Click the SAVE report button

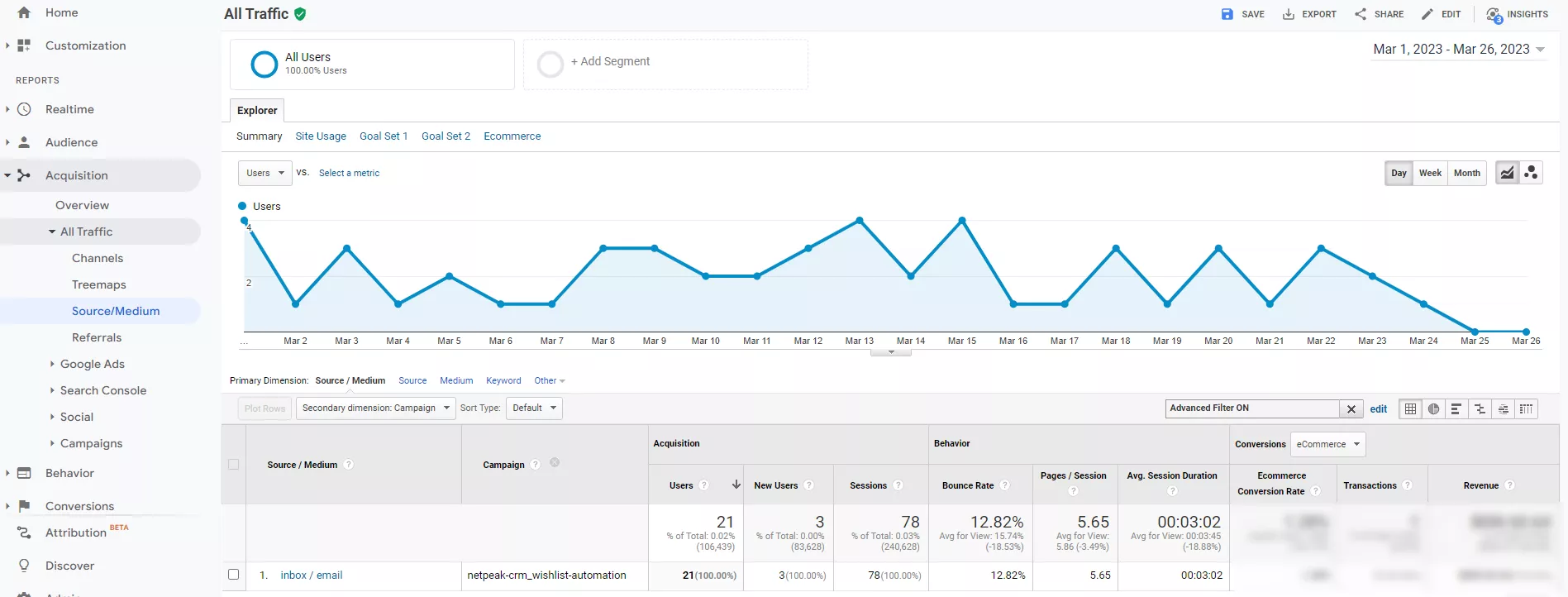1243,14
